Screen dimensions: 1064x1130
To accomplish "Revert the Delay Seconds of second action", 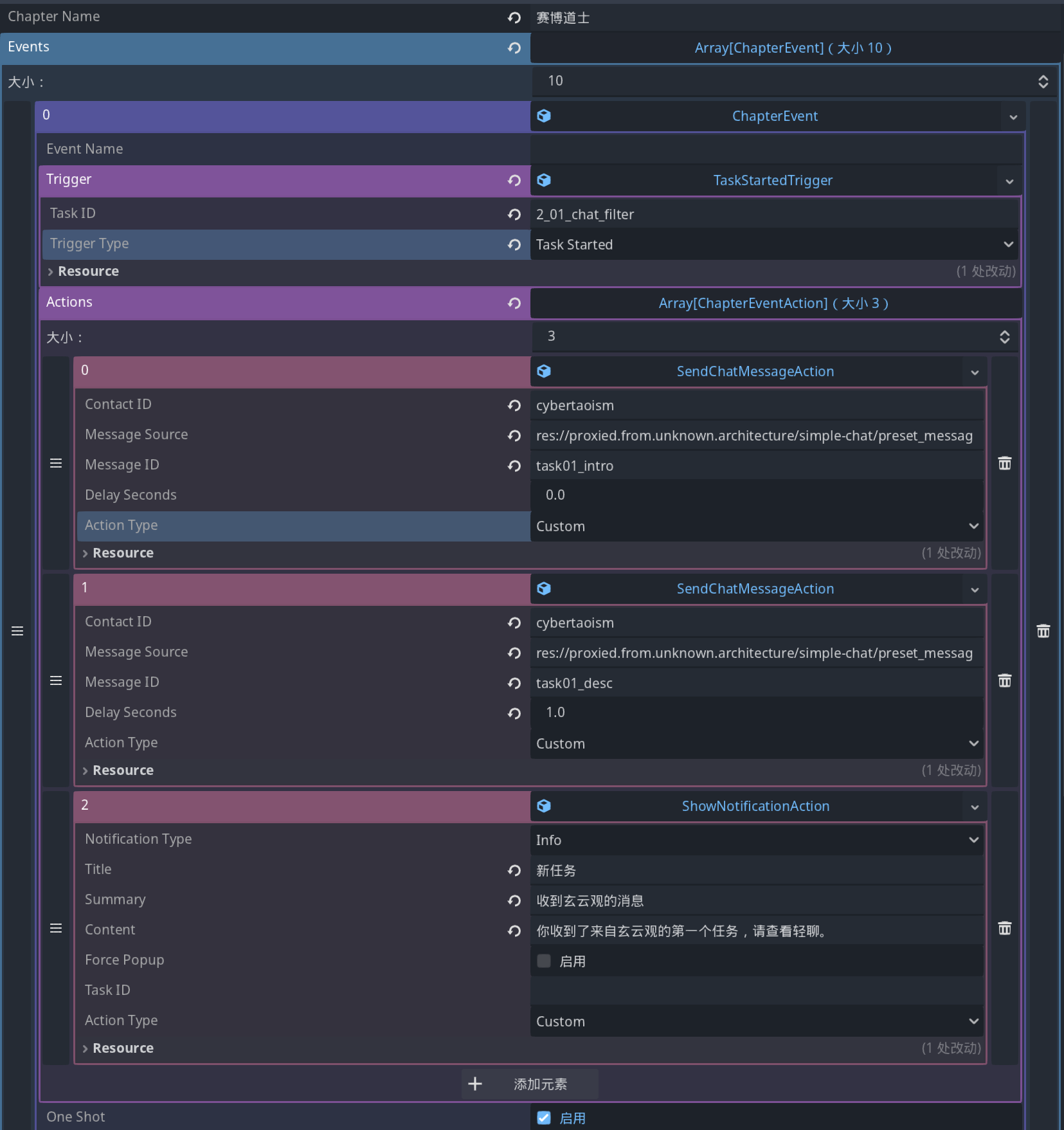I will click(514, 713).
